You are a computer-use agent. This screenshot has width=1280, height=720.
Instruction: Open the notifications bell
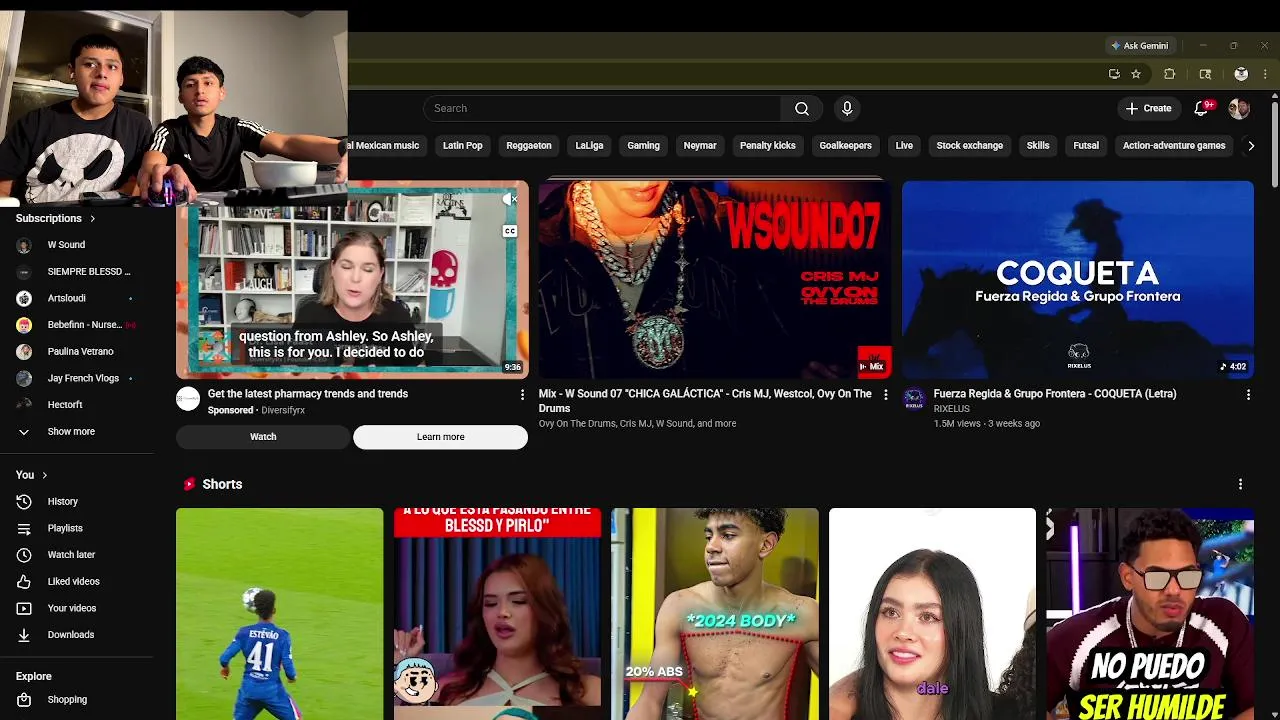pyautogui.click(x=1201, y=108)
